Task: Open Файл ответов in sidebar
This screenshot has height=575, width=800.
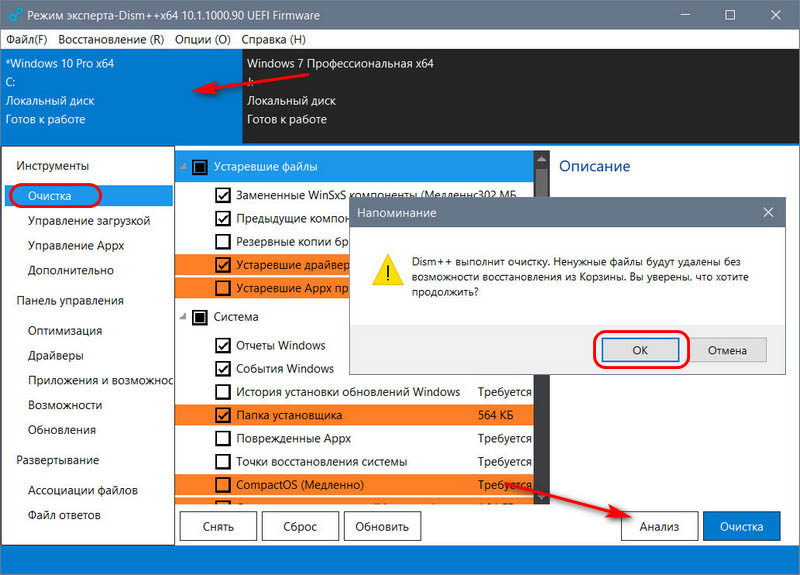Action: [64, 515]
